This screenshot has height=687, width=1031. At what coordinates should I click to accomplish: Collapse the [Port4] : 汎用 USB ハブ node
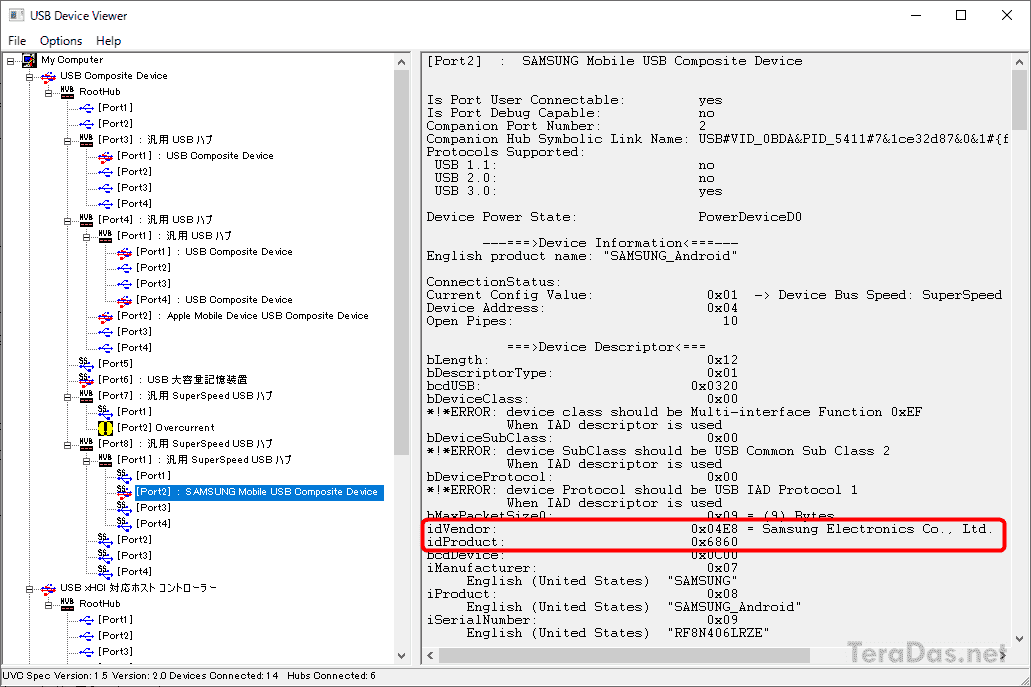(68, 221)
